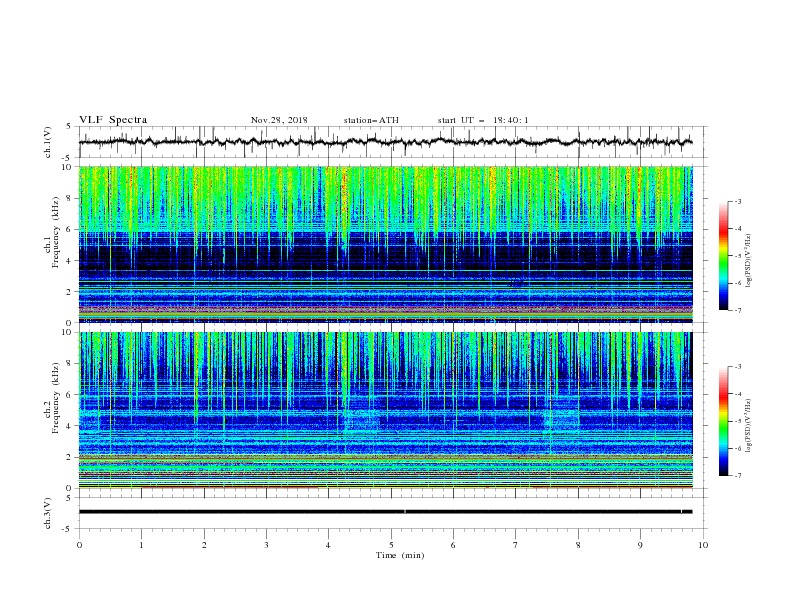The image size is (792, 612).
Task: Click the ch.1 colorbar "log(PSD)(V²/Hz)" label
Action: pyautogui.click(x=749, y=261)
